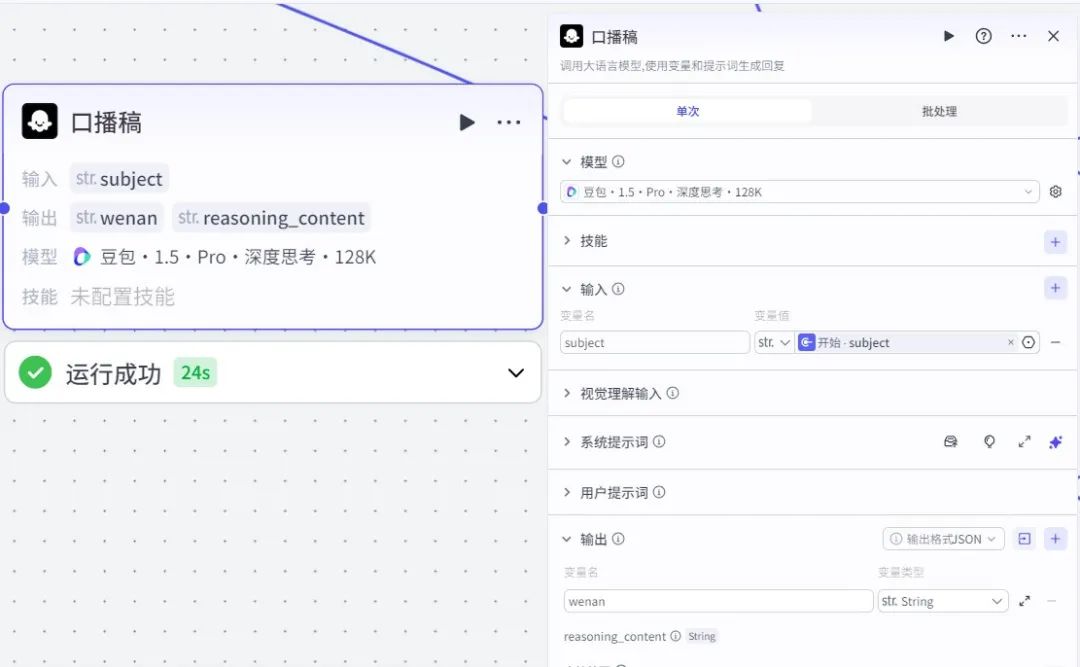Collapse the 输入 section
Image resolution: width=1080 pixels, height=667 pixels.
tap(566, 289)
